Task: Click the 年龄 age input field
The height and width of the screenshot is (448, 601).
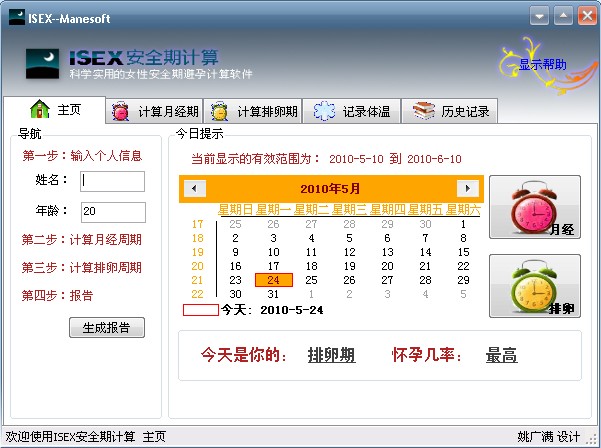Action: click(x=113, y=212)
